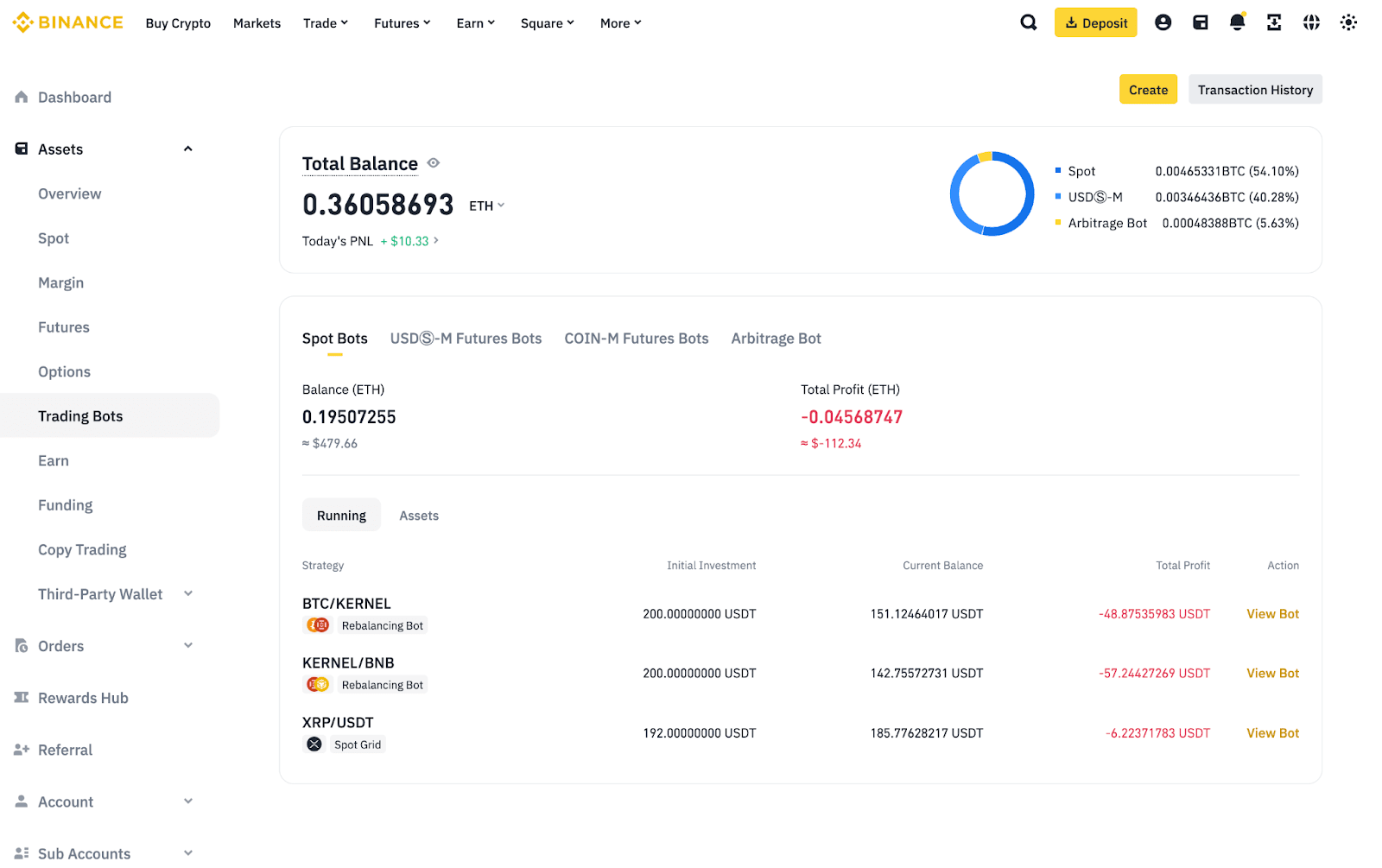1382x868 pixels.
Task: Click the Binance logo
Action: [68, 22]
